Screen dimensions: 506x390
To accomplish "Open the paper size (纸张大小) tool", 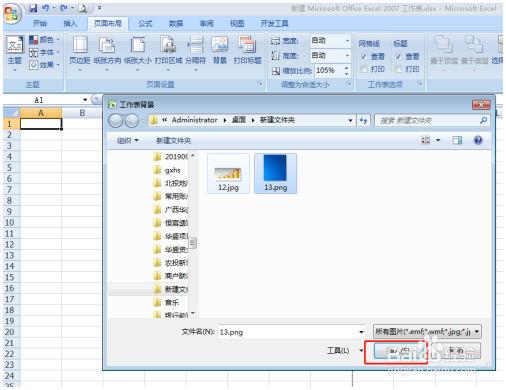I will (x=138, y=50).
